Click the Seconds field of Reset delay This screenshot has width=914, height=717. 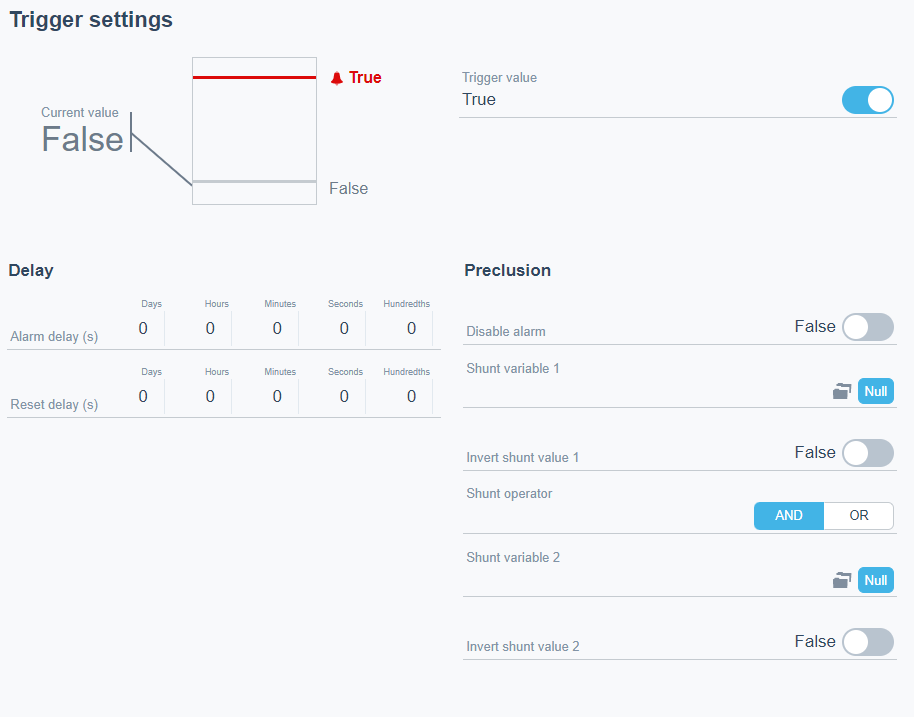[x=343, y=396]
